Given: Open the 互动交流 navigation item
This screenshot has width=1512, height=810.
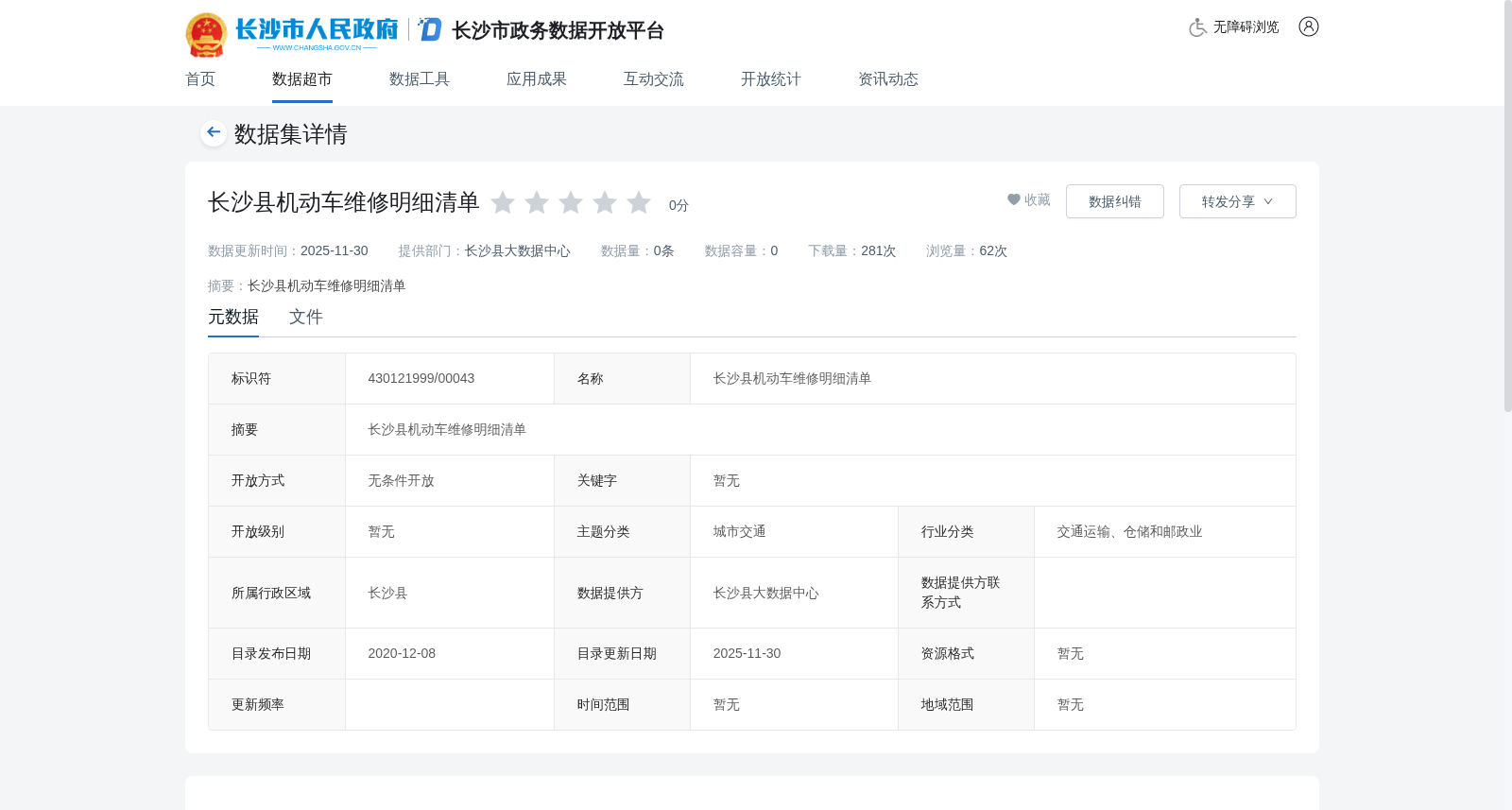Looking at the screenshot, I should pyautogui.click(x=654, y=79).
